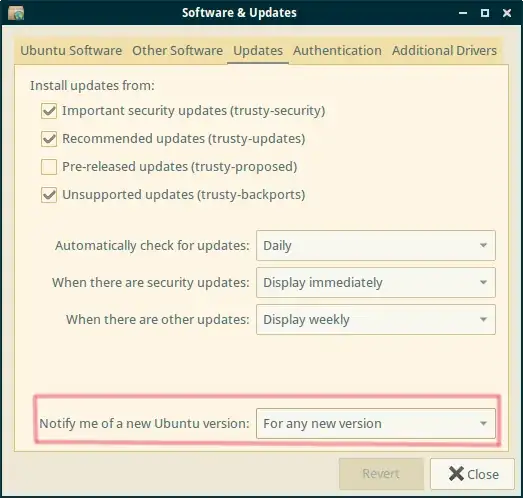Open the other updates Display weekly dropdown
The width and height of the screenshot is (523, 498).
pyautogui.click(x=376, y=320)
